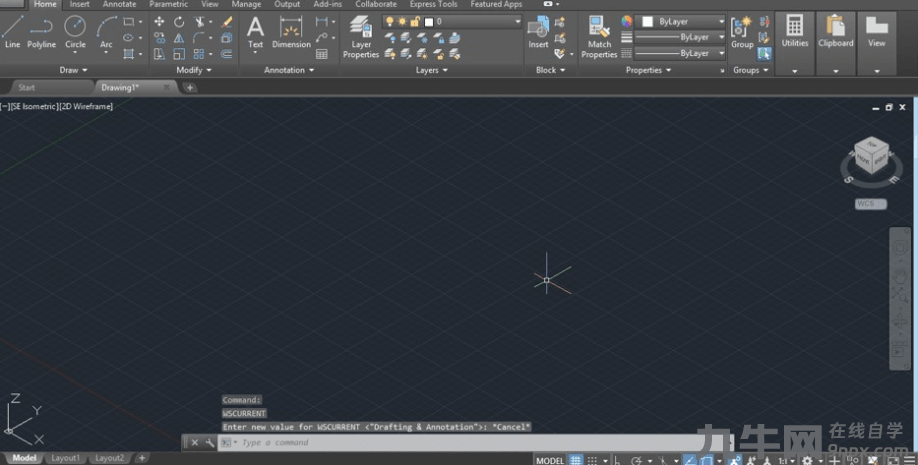Select the Move tool in the Modify panel
The height and width of the screenshot is (465, 918).
(x=159, y=22)
